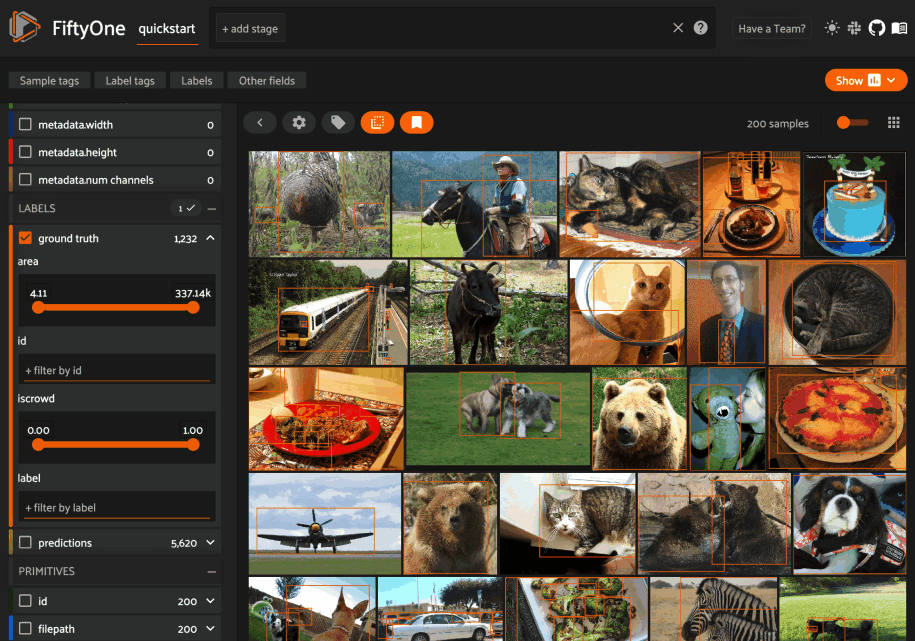This screenshot has height=641, width=915.
Task: Collapse the PRIMITIVES group with minus icon
Action: (x=212, y=572)
